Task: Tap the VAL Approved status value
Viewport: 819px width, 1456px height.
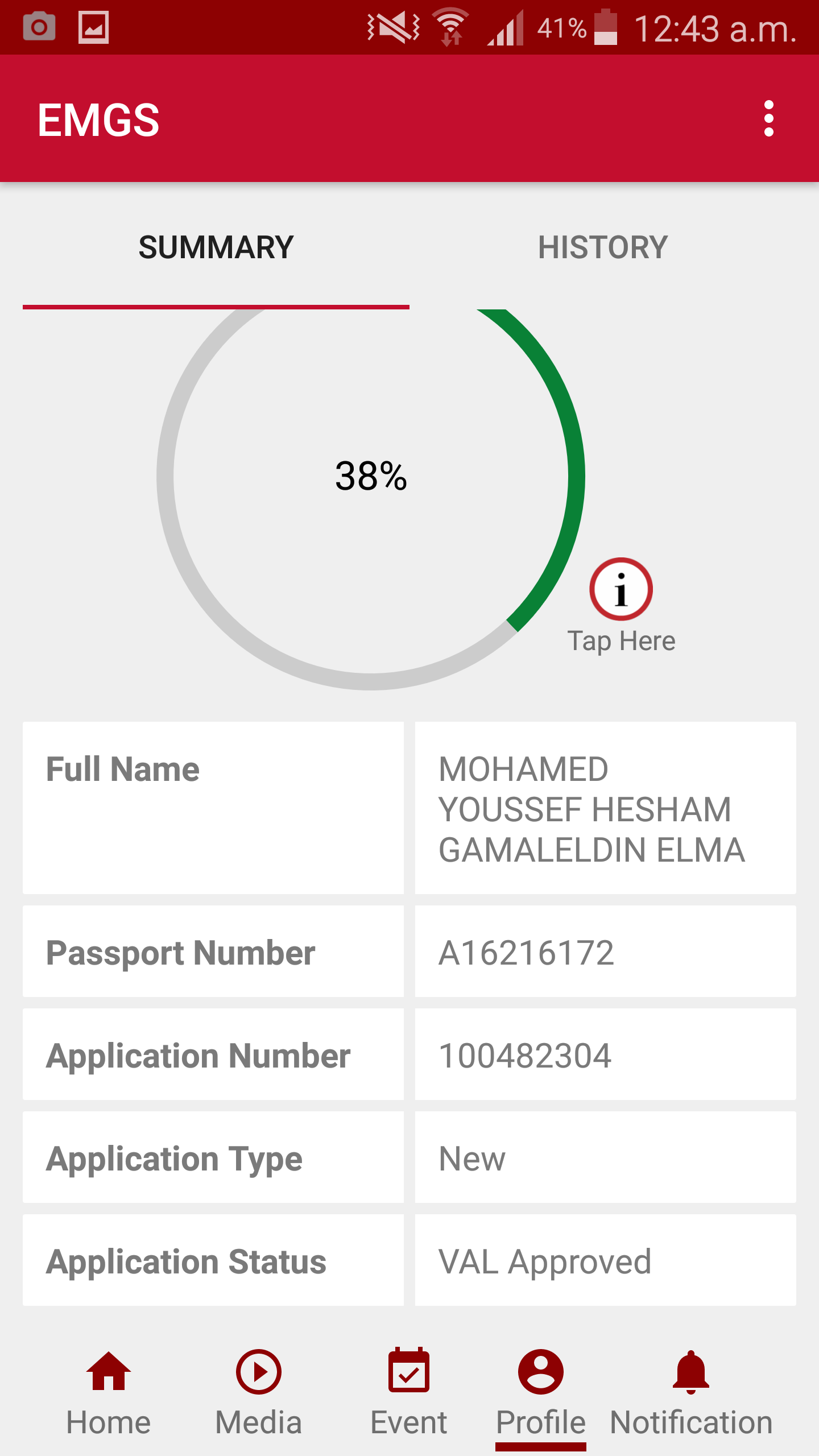Action: pos(545,1261)
